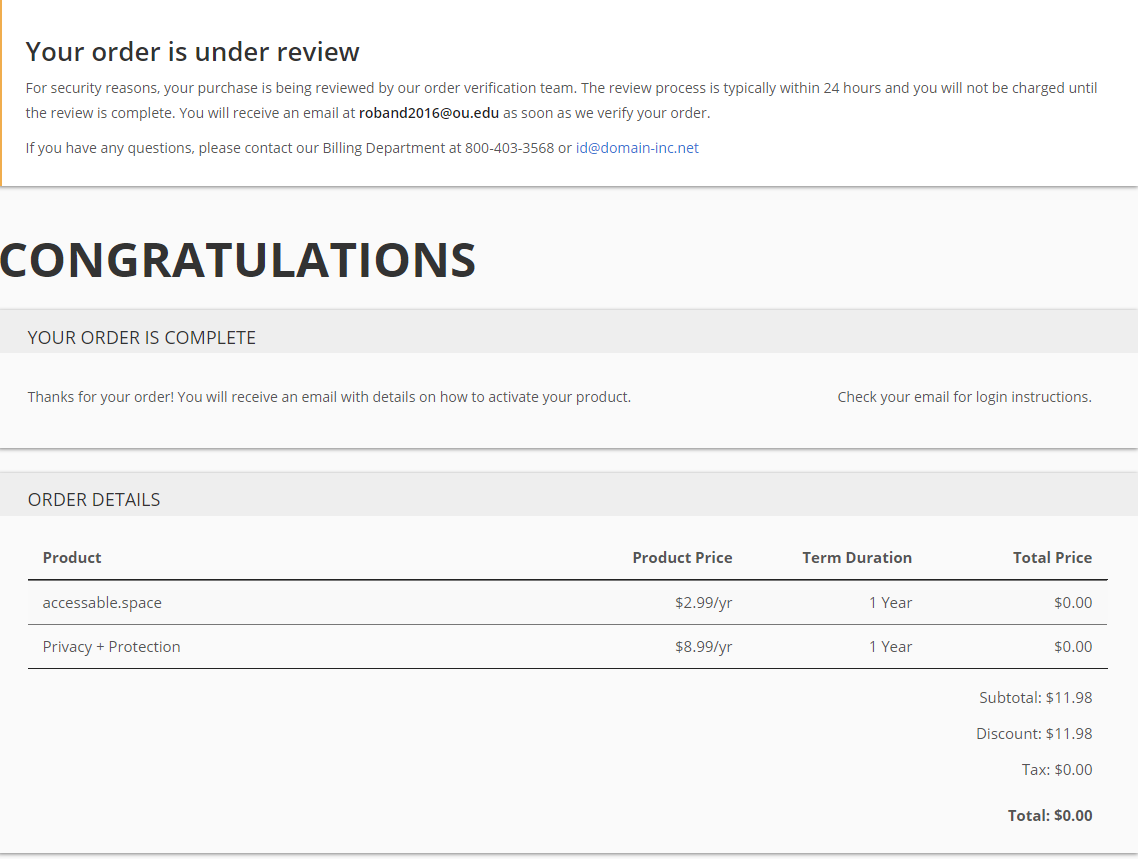The height and width of the screenshot is (859, 1138).
Task: Click the Subtotal: $11.98 line
Action: [1036, 698]
